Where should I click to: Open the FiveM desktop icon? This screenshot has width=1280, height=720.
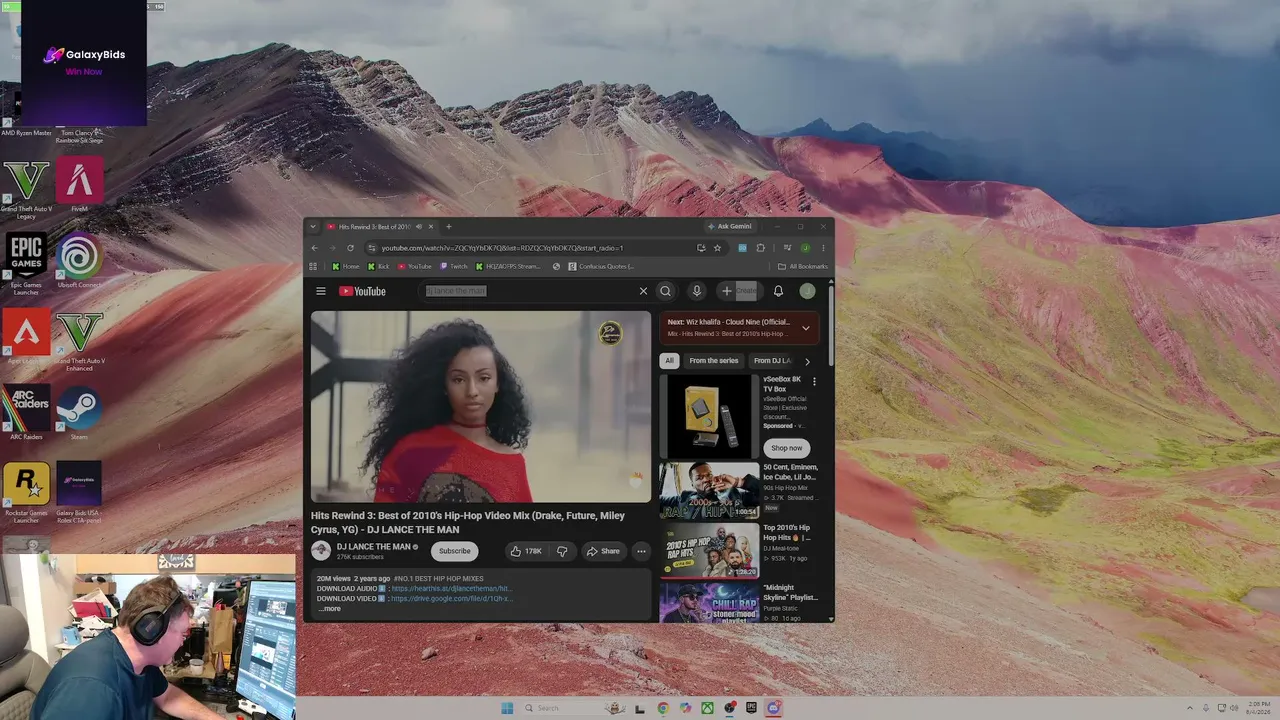coord(79,185)
